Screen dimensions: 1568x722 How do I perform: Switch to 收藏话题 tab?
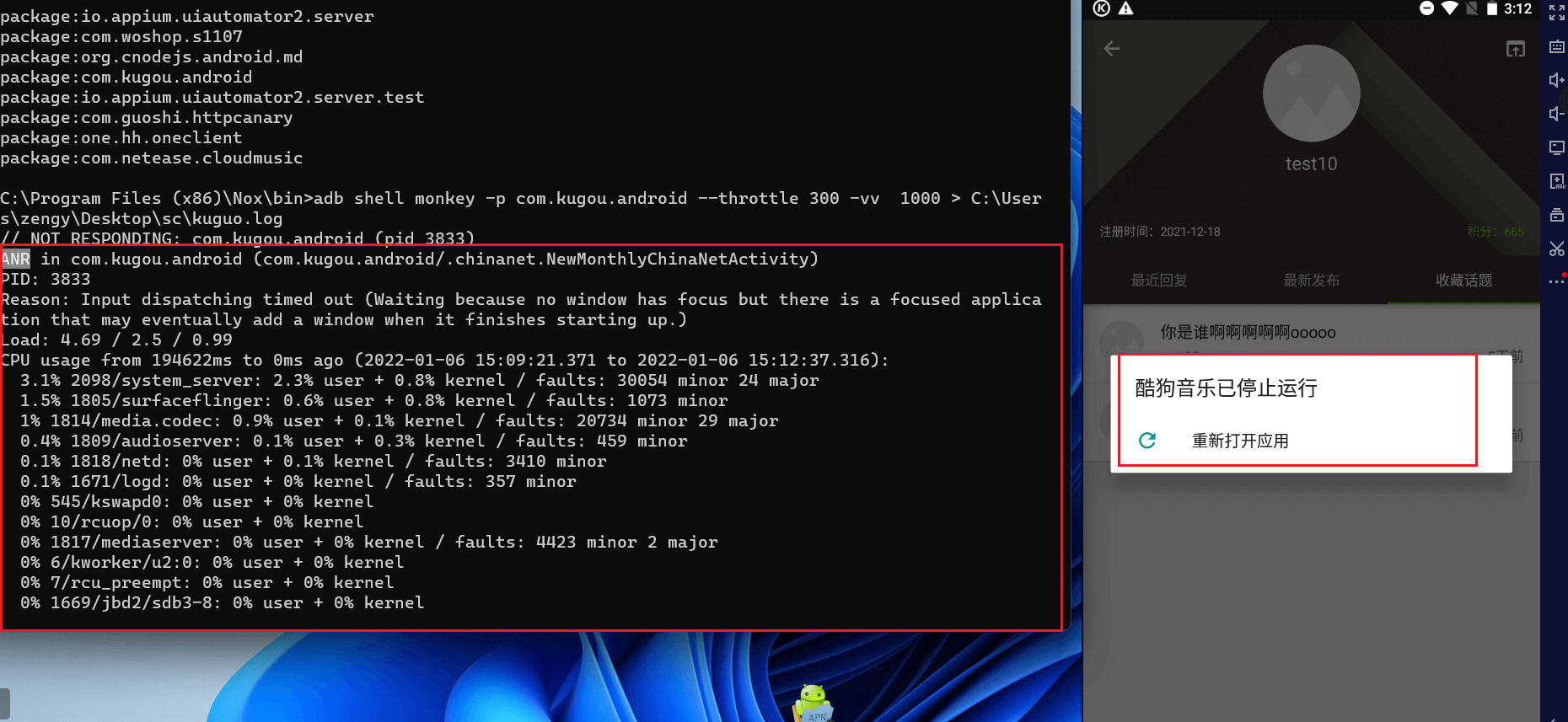pos(1463,281)
